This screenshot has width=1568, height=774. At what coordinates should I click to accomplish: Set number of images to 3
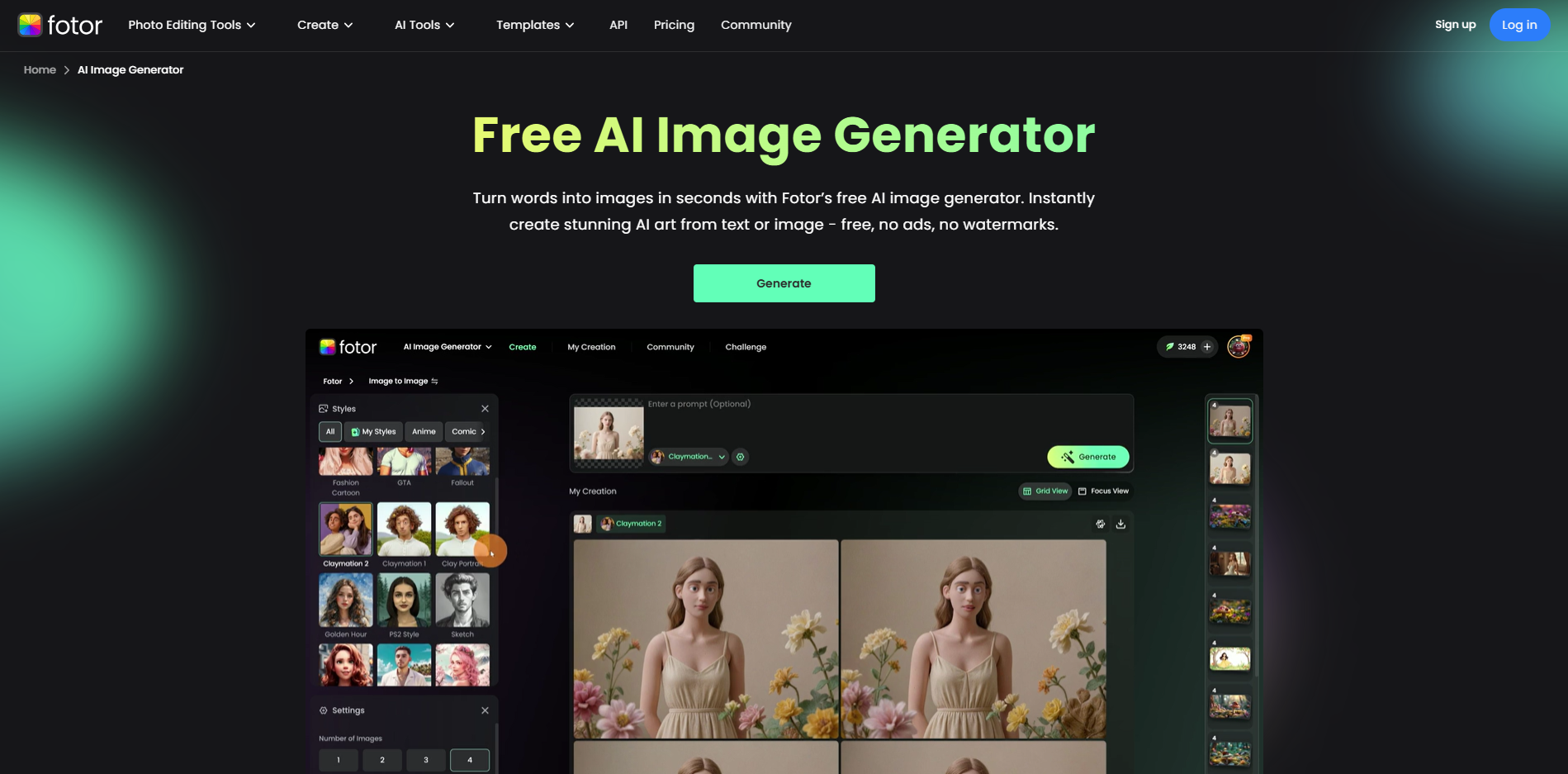point(426,760)
